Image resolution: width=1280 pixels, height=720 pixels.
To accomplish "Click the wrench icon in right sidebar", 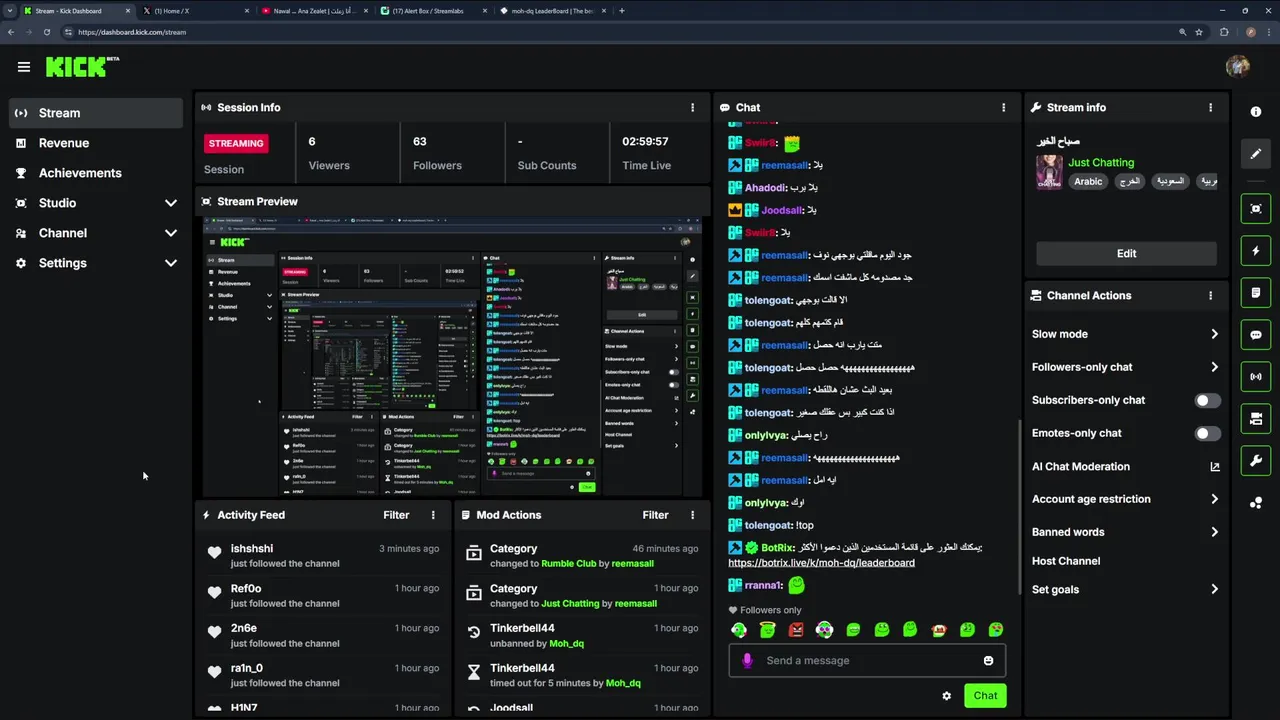I will [1256, 461].
